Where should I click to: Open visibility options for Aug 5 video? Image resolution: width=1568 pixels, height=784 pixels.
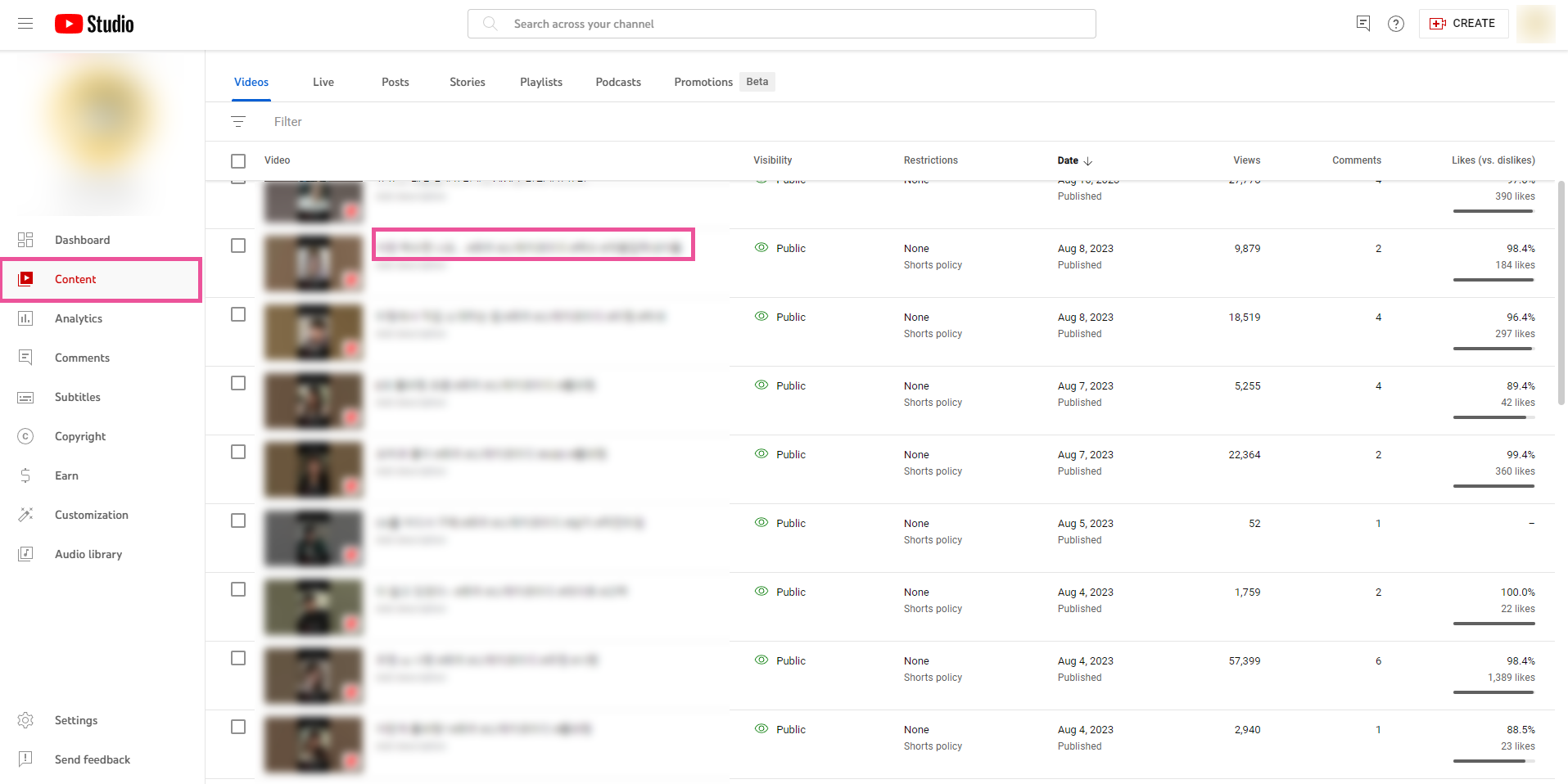tap(790, 523)
